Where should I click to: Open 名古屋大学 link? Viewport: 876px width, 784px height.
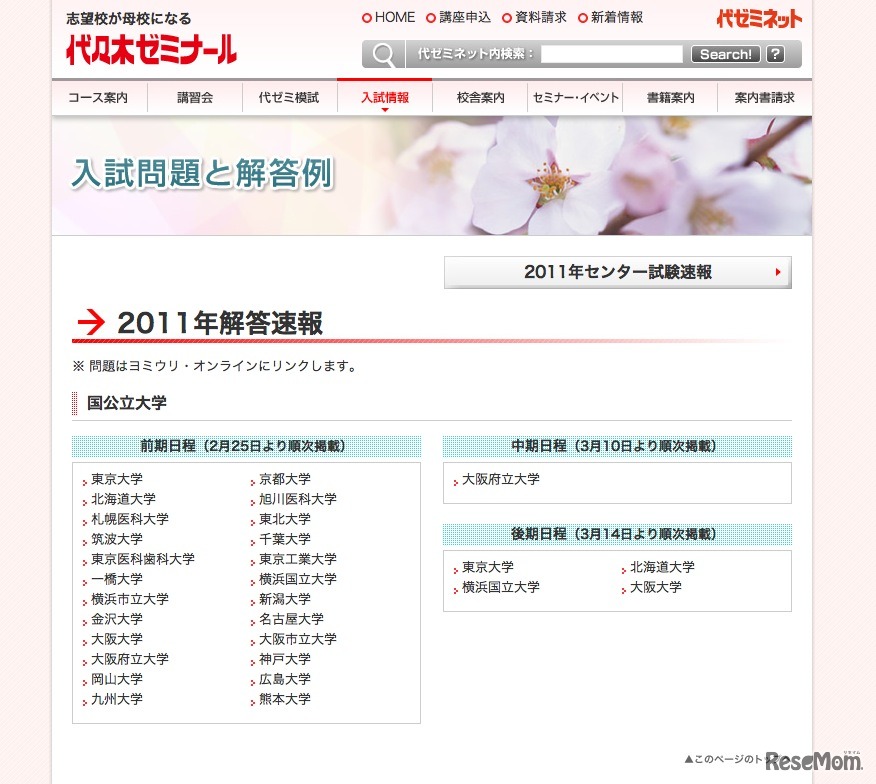point(291,619)
